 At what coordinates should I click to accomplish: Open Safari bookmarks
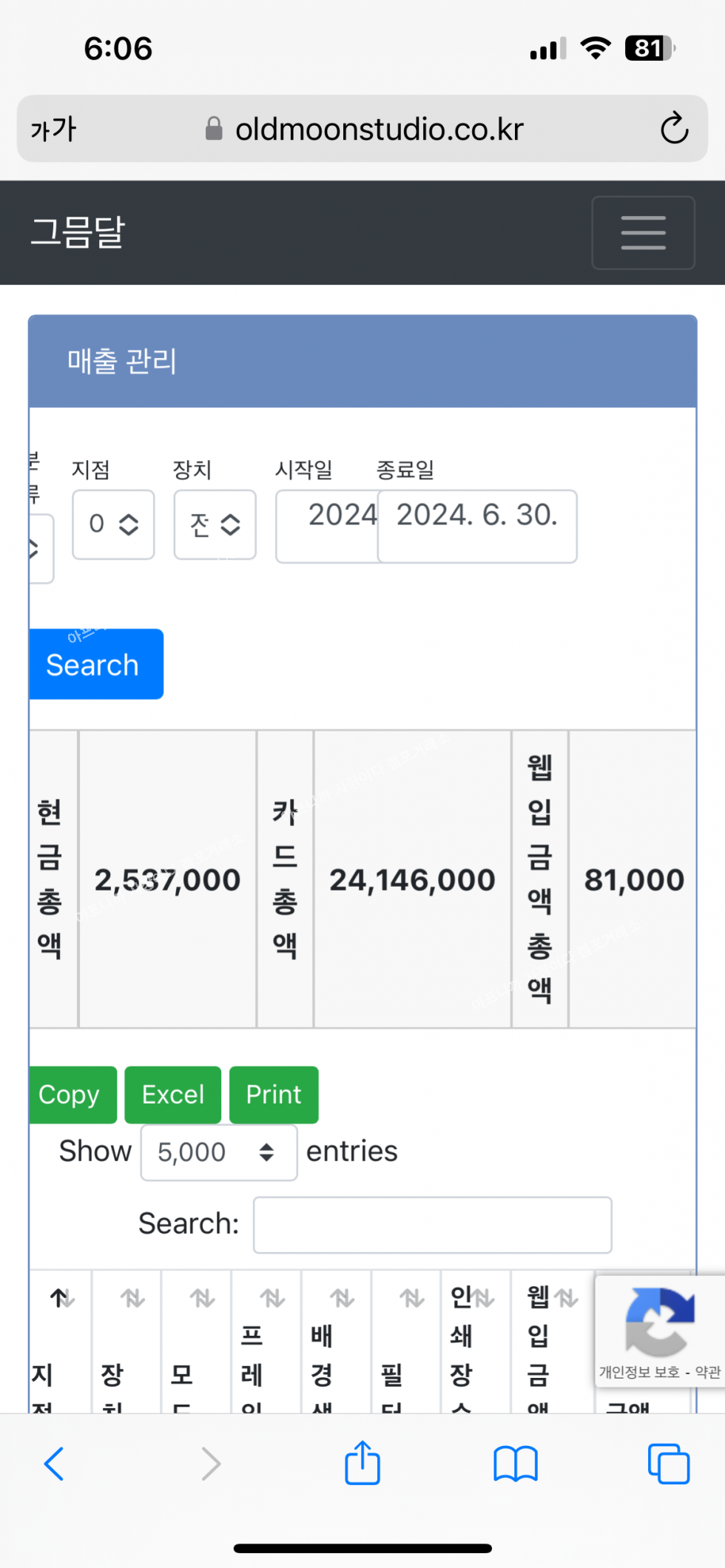pos(516,1463)
